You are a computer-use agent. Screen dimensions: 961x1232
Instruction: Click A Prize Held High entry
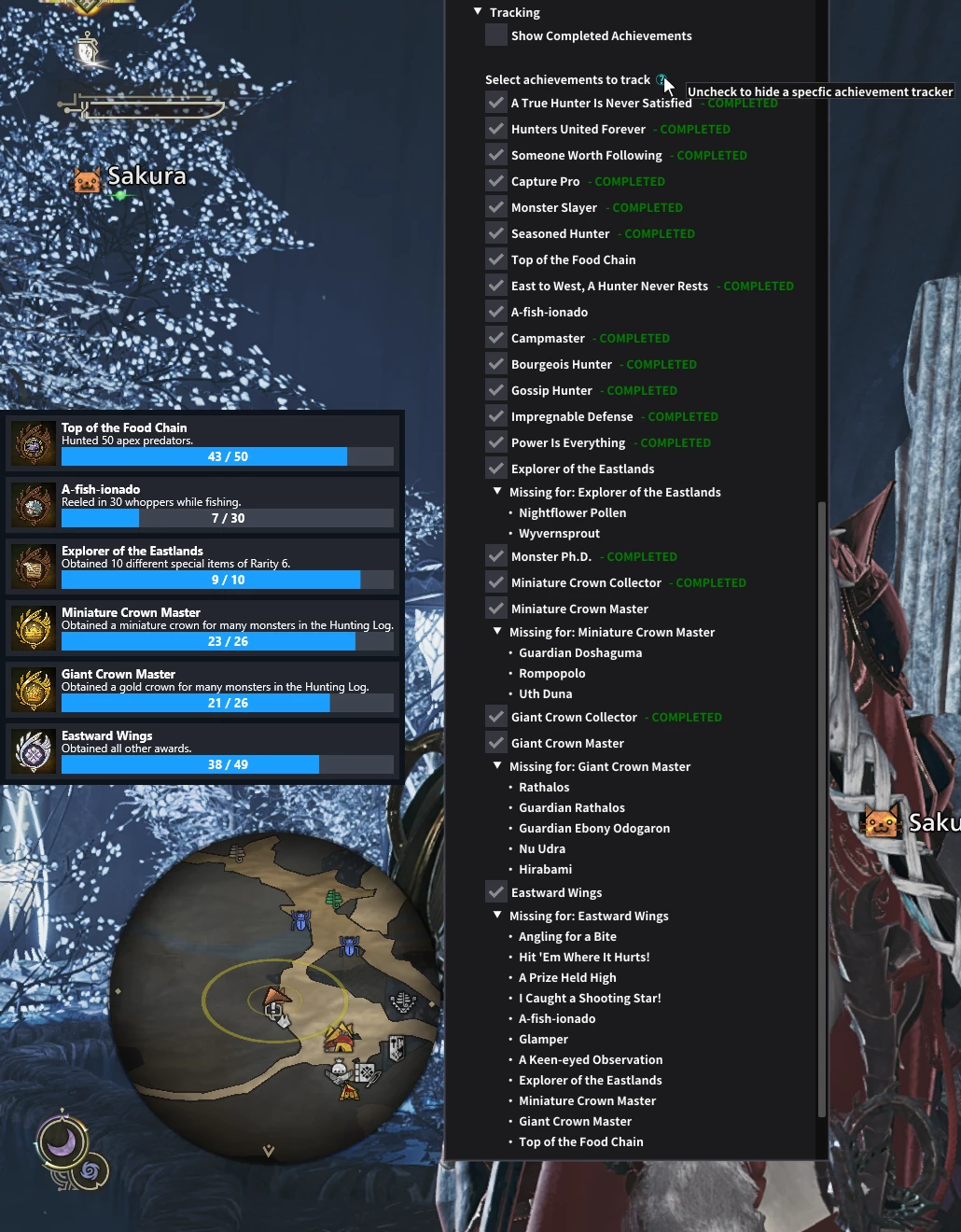point(567,977)
